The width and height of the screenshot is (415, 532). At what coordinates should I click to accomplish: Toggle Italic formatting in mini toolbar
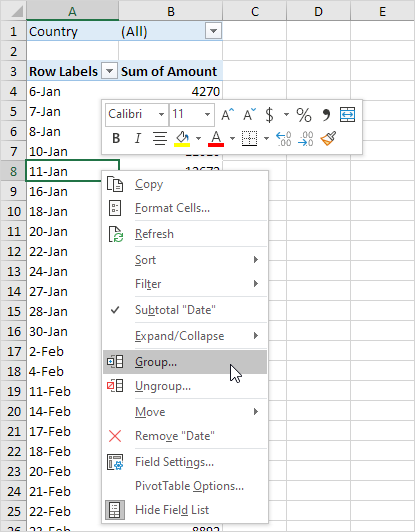pyautogui.click(x=137, y=138)
